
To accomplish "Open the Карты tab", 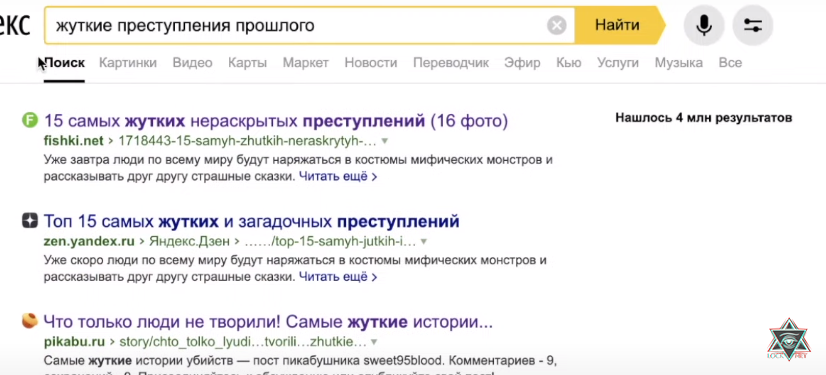I will pos(248,63).
